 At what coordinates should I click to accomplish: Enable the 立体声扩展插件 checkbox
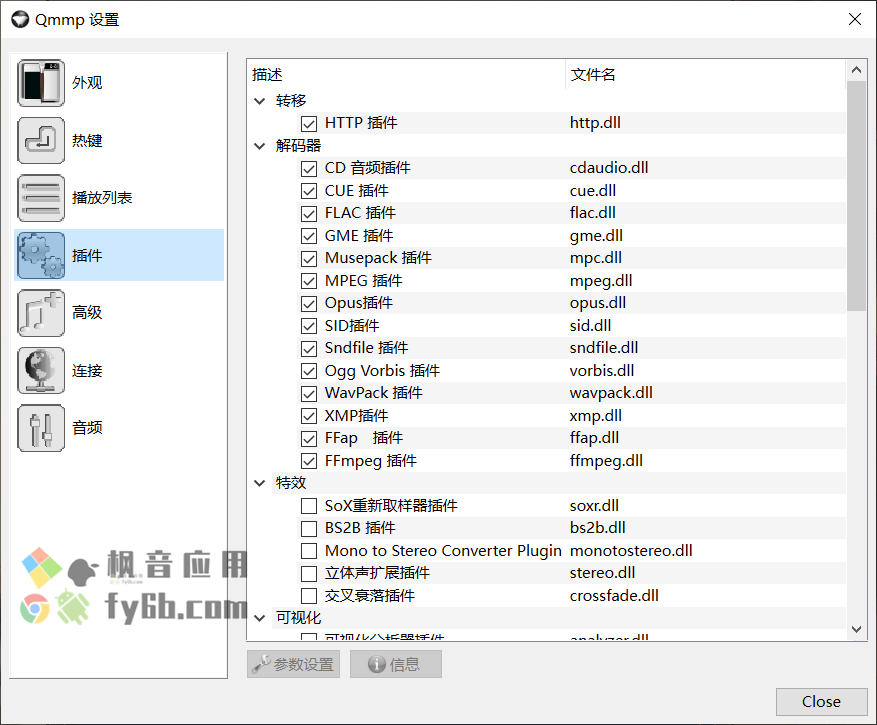309,573
